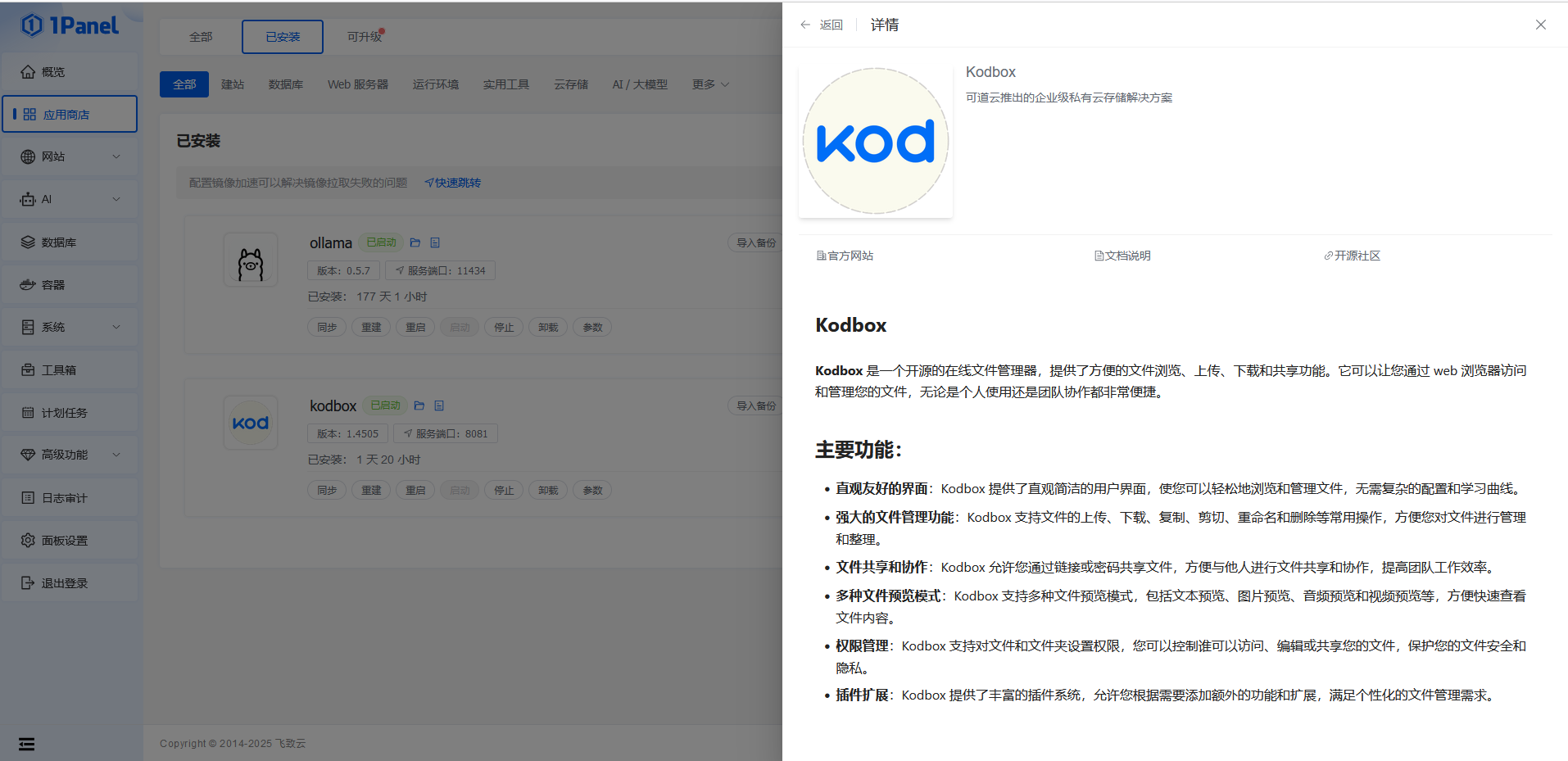Click 卸载 button for kodbox

coord(548,491)
